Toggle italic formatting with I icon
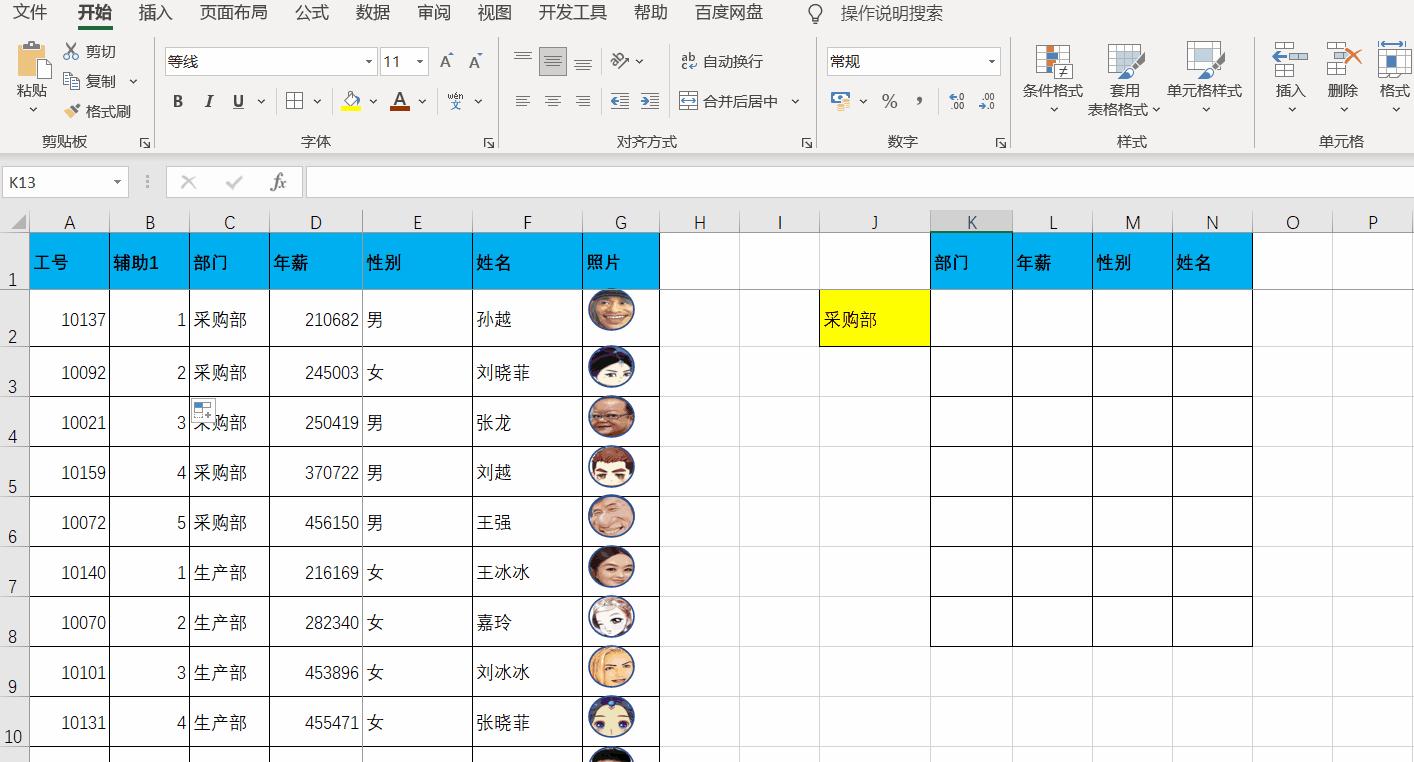 pyautogui.click(x=207, y=100)
